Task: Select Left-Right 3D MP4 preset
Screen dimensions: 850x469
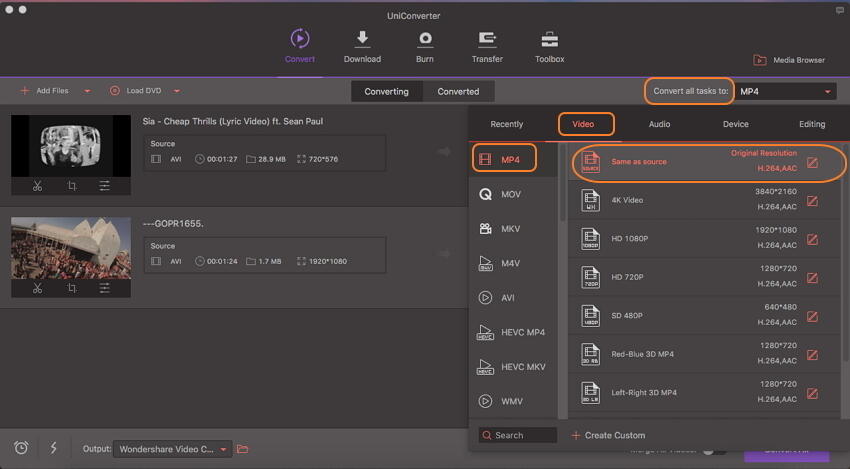Action: (x=705, y=393)
